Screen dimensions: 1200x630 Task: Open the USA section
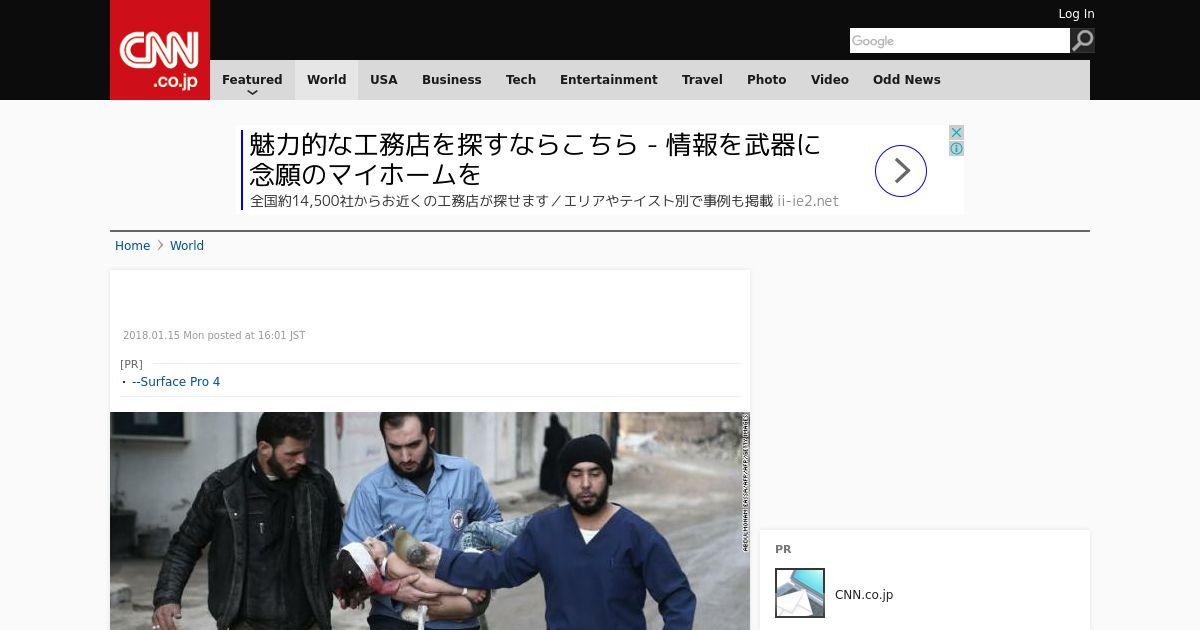384,80
